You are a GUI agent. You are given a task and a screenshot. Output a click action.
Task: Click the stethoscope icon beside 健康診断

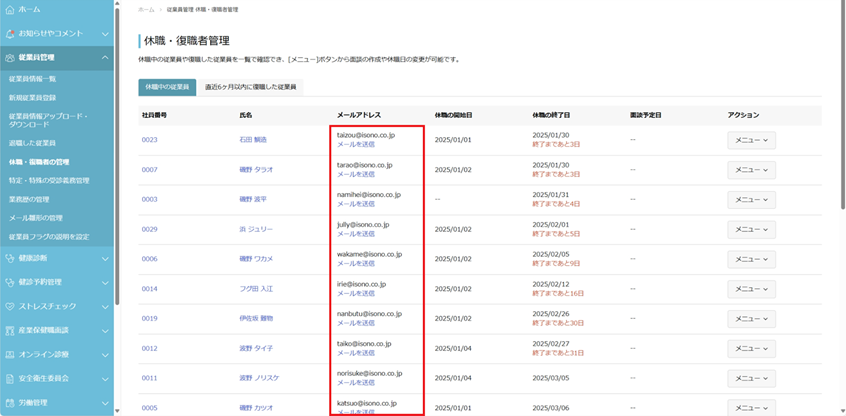pyautogui.click(x=9, y=258)
